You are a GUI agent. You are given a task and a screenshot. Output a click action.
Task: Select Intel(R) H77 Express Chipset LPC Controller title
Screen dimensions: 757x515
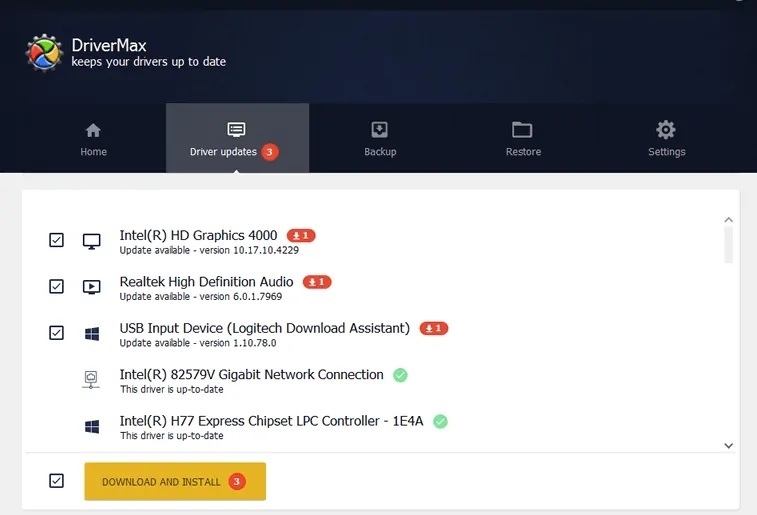tap(271, 421)
